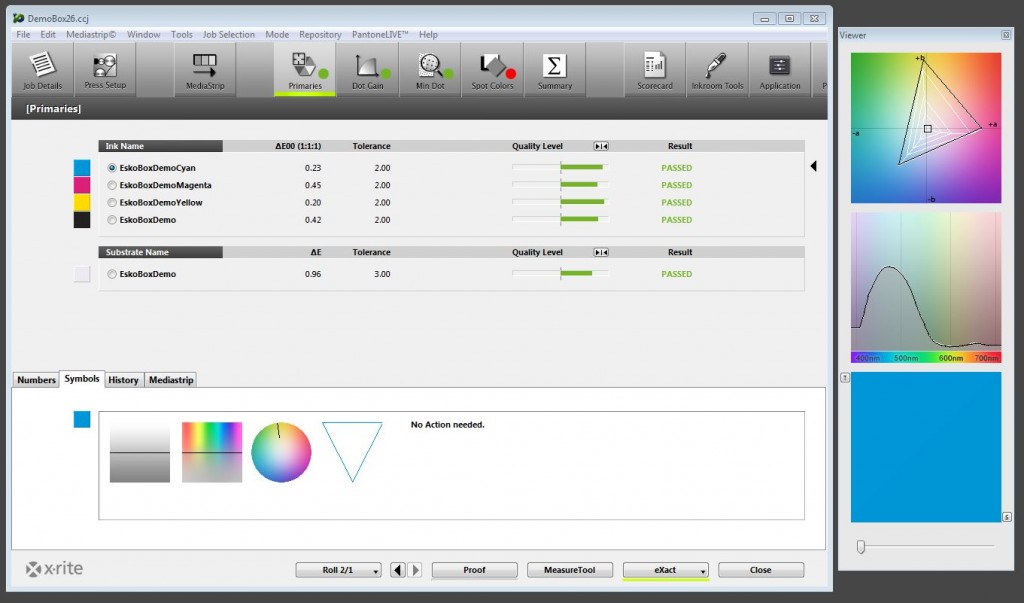Click the small button beside Viewer swatch bottom
Screen dimensions: 1024x603
click(1006, 517)
